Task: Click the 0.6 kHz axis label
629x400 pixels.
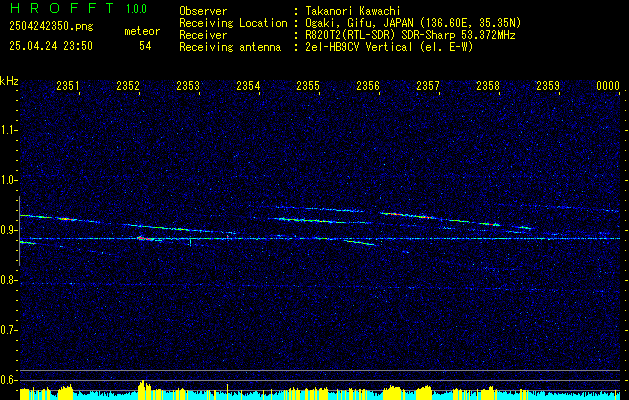Action: 8,380
